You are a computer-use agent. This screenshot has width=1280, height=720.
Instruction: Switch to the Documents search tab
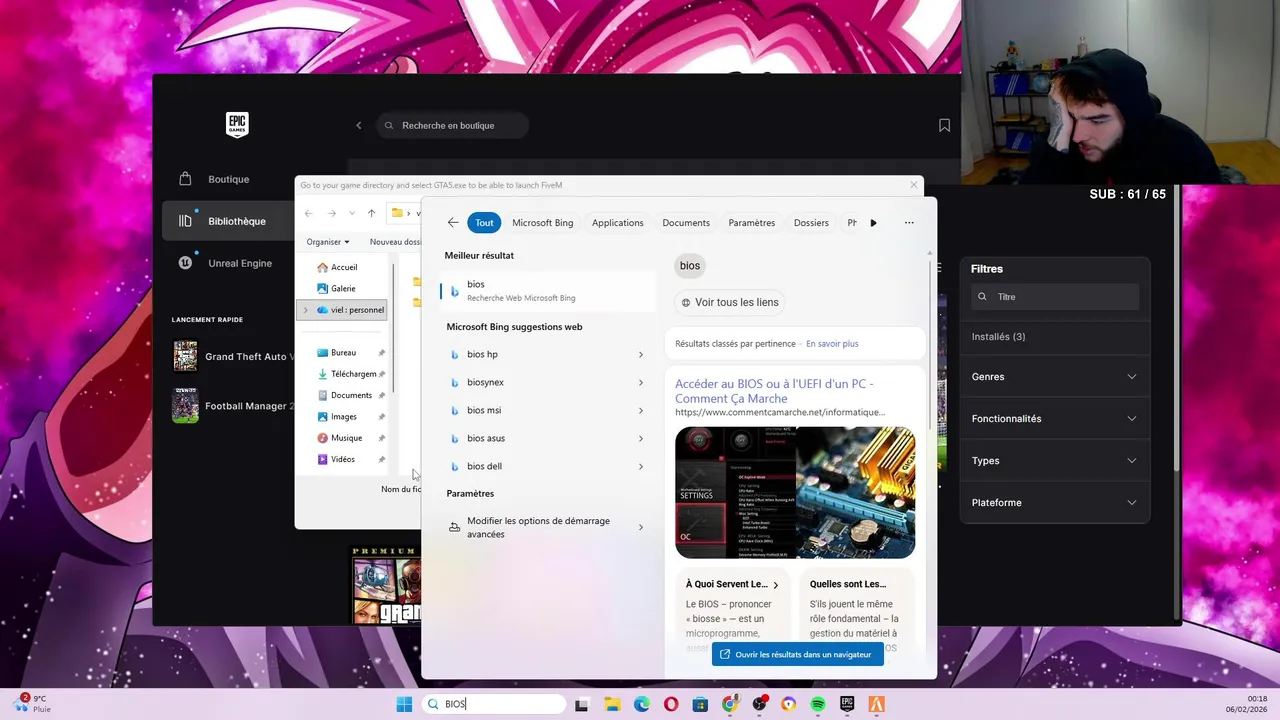[x=686, y=223]
